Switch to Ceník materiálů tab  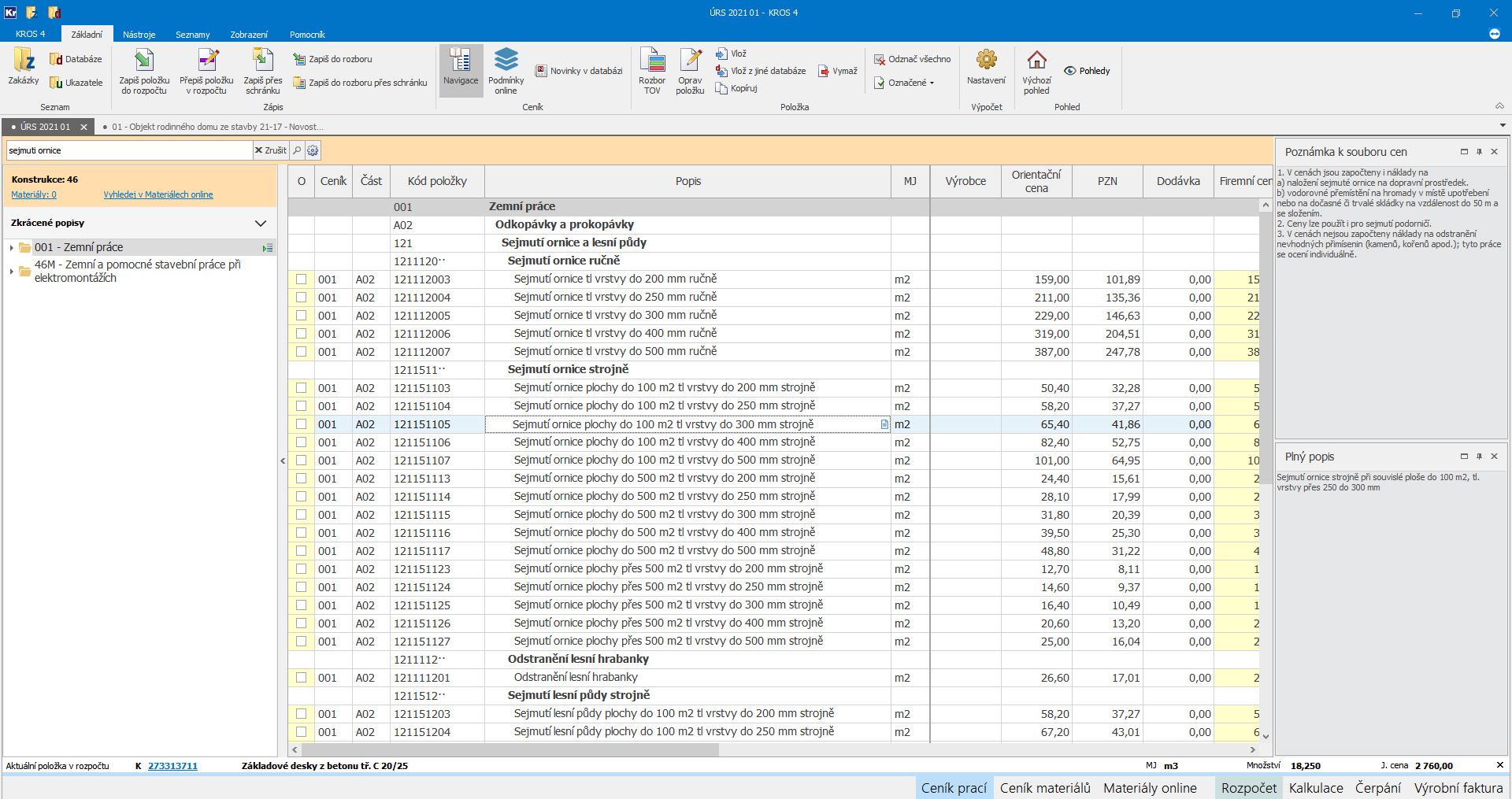(x=1045, y=788)
